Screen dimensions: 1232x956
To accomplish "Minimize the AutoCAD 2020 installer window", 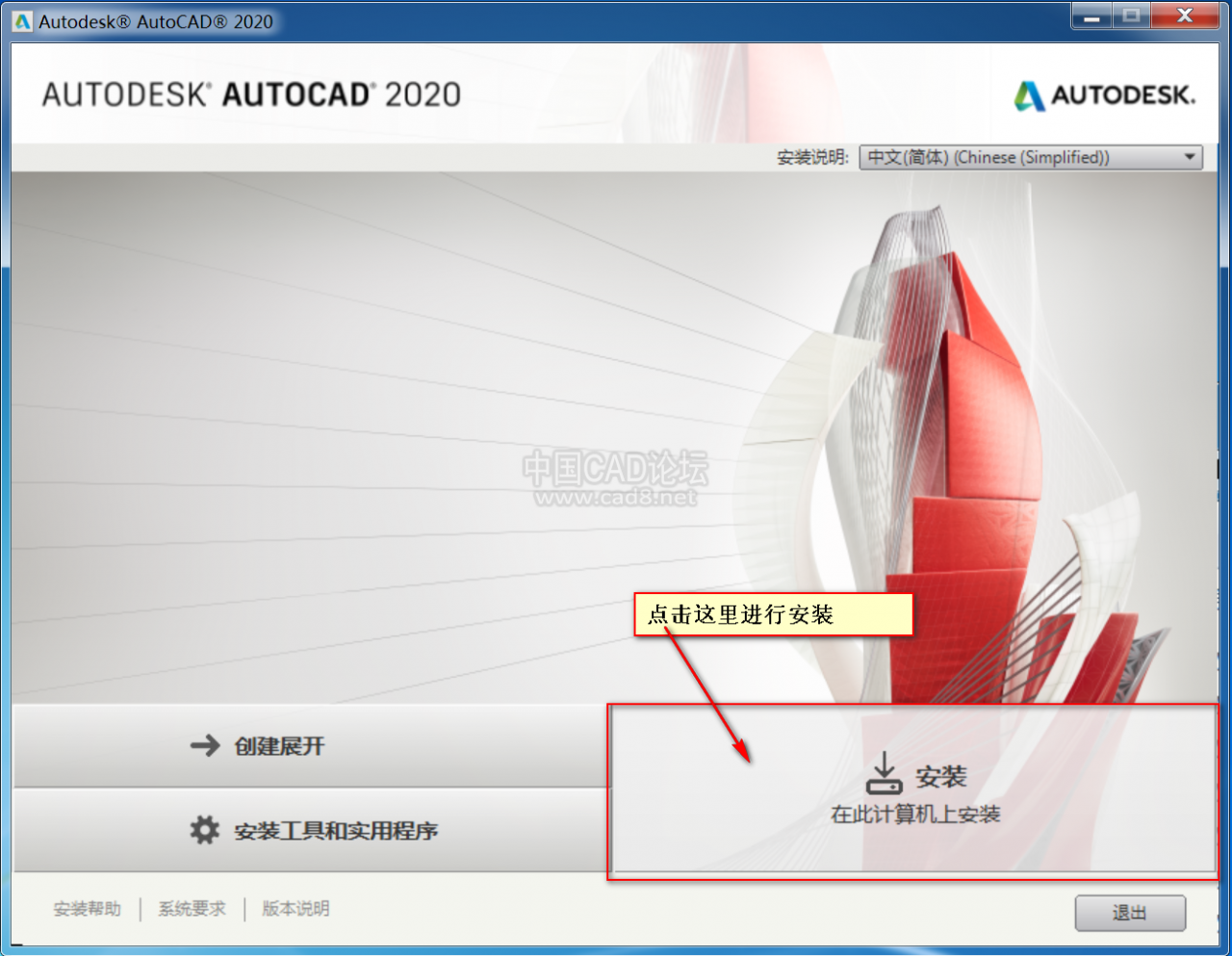I will coord(1092,16).
